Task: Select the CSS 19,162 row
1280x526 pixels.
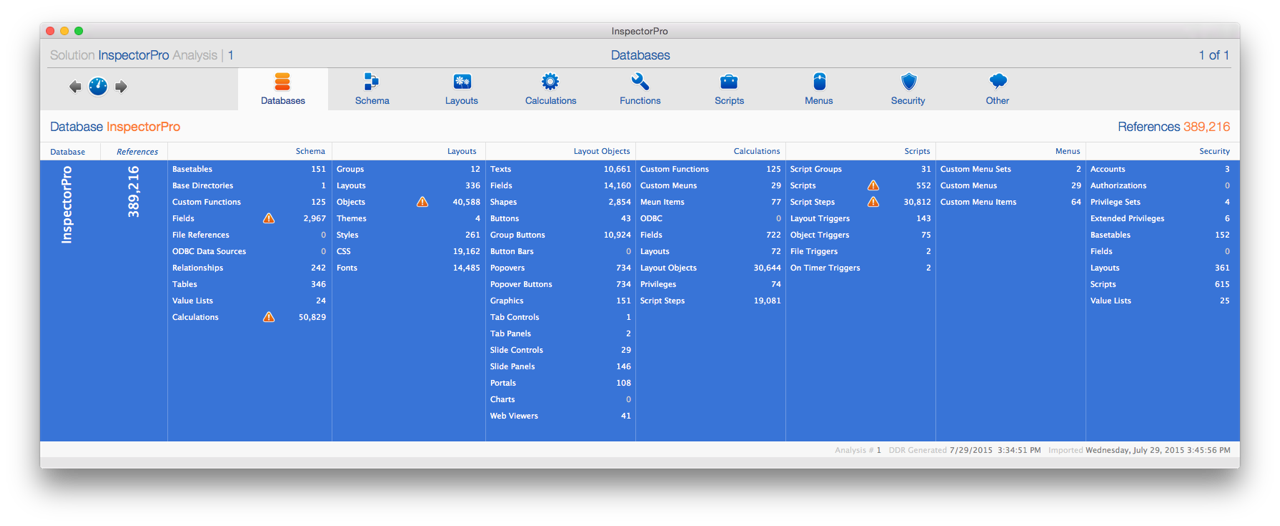Action: pyautogui.click(x=408, y=251)
